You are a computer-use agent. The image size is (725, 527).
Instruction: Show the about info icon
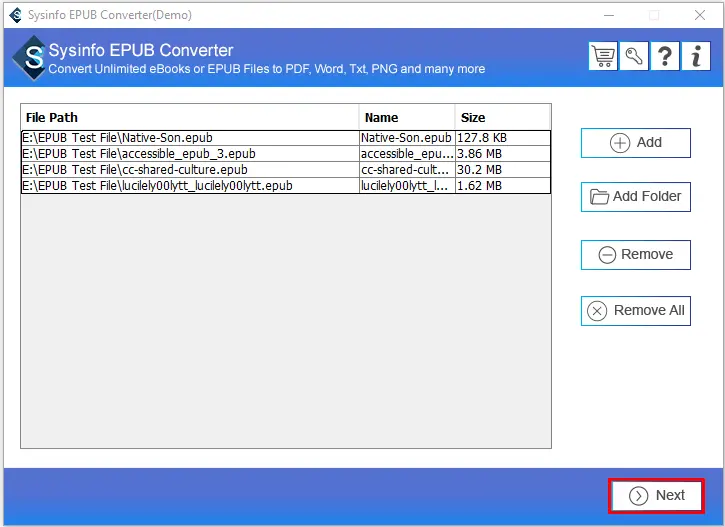coord(696,56)
